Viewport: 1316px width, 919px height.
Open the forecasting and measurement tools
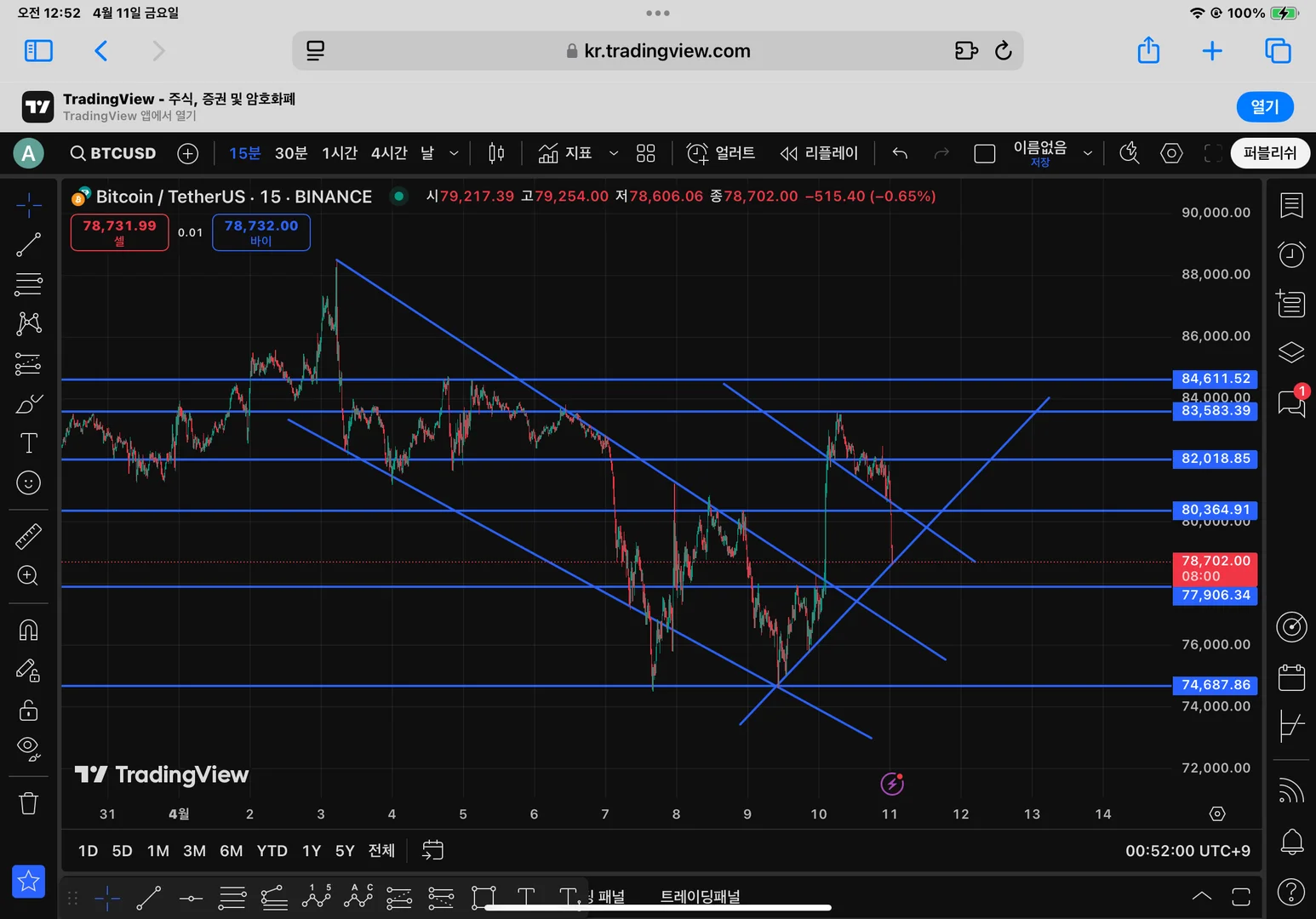[x=28, y=364]
